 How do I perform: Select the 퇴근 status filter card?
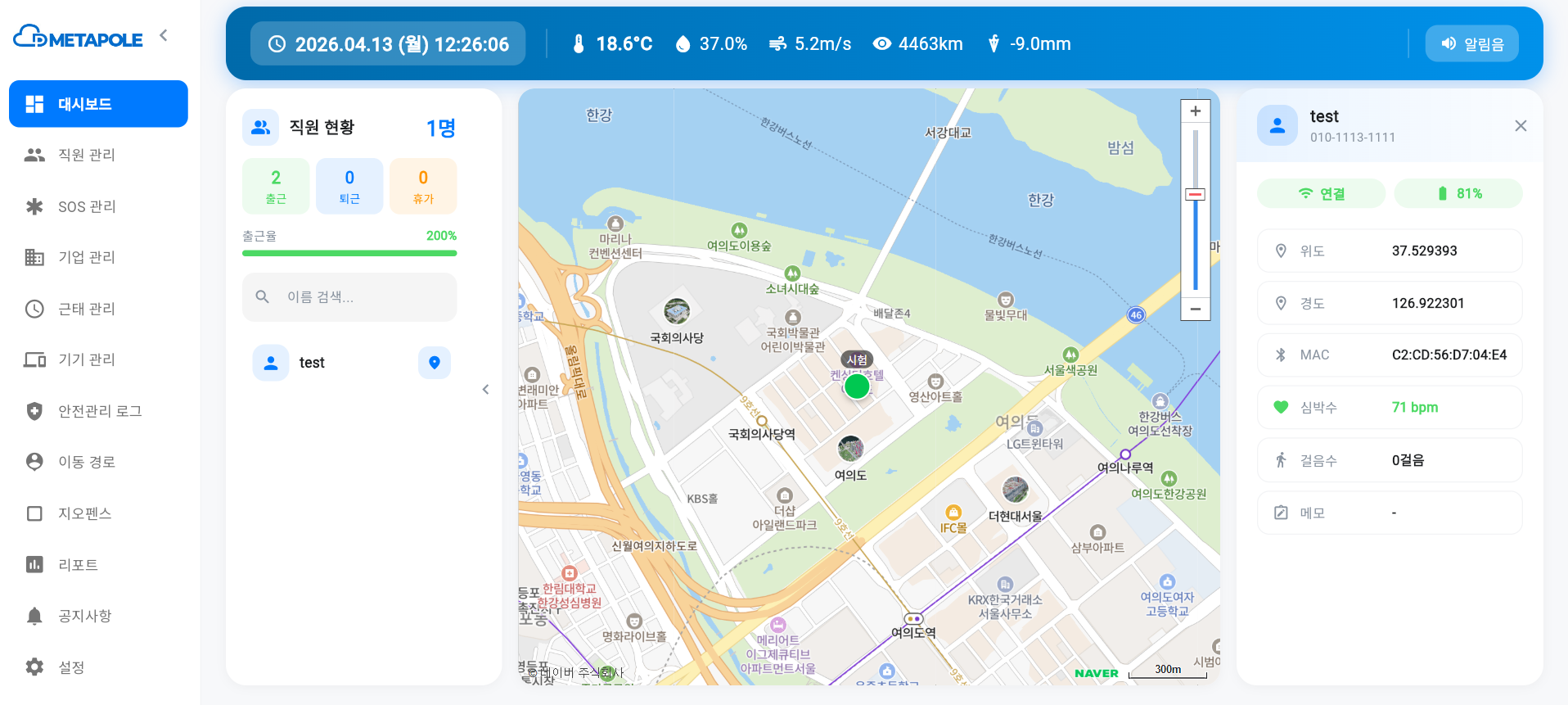pyautogui.click(x=349, y=187)
